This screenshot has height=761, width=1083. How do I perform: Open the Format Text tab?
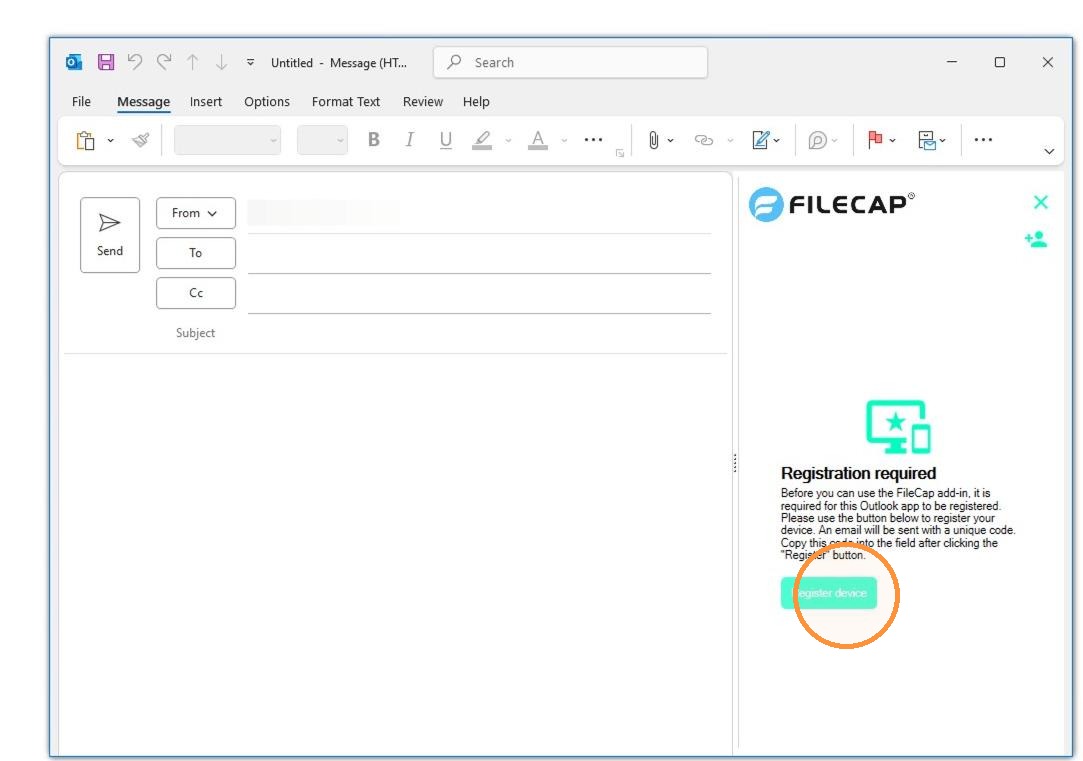(346, 102)
